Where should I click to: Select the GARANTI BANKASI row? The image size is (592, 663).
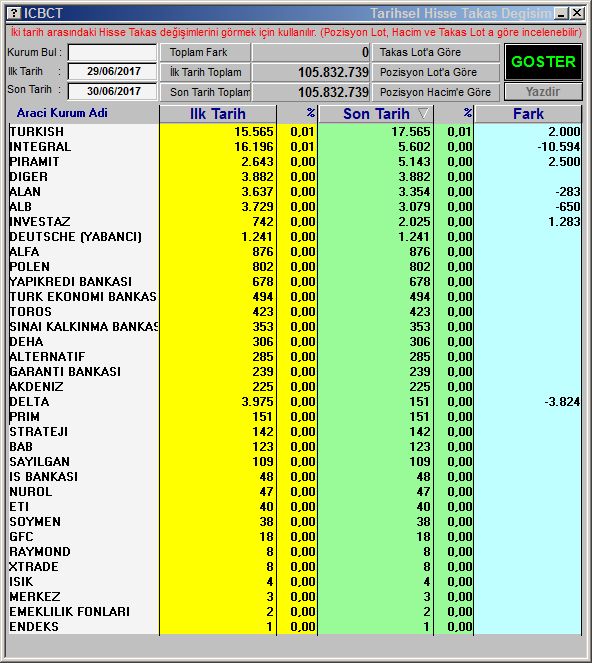[x=295, y=372]
